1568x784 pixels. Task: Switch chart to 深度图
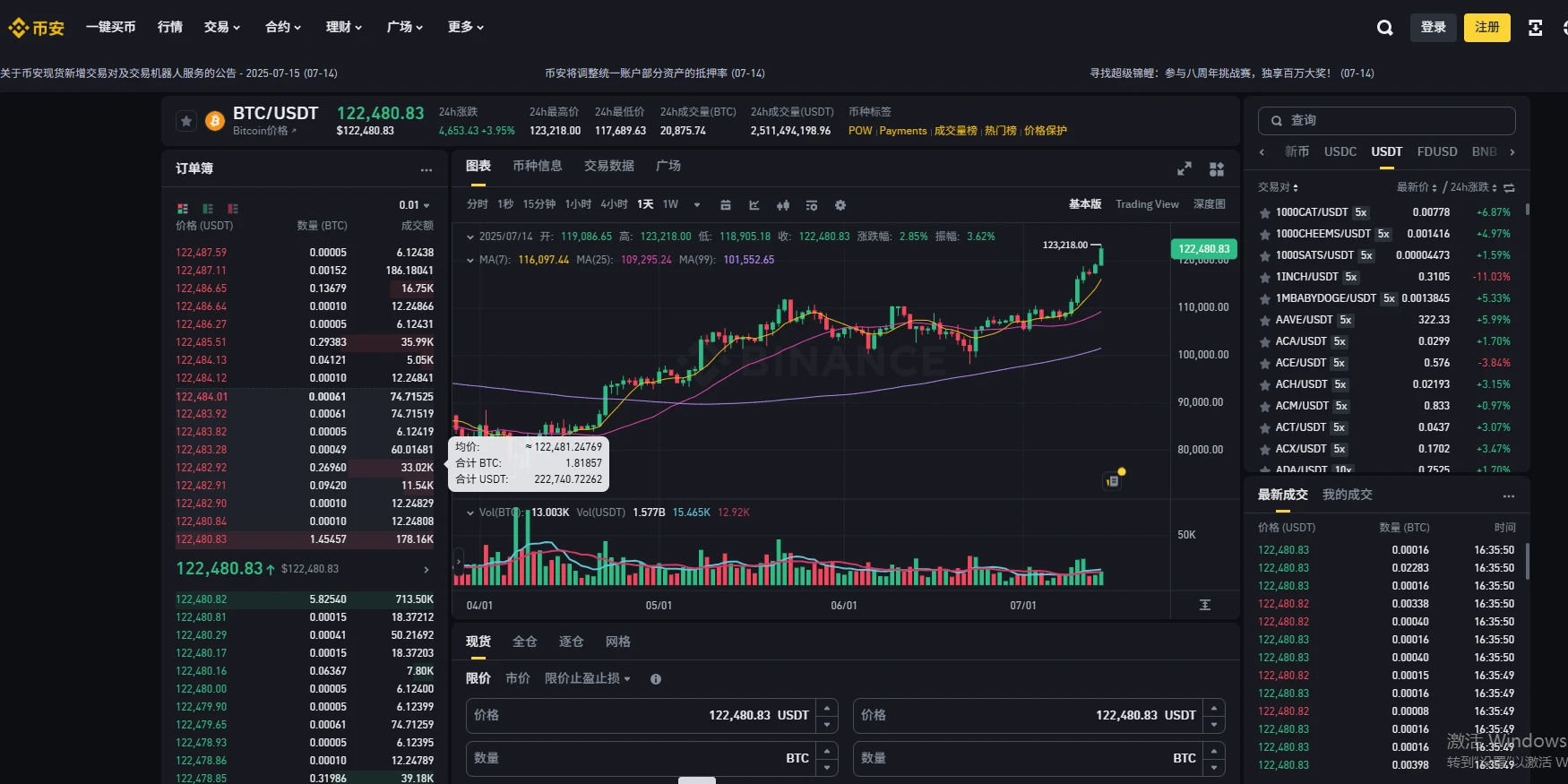[x=1210, y=204]
